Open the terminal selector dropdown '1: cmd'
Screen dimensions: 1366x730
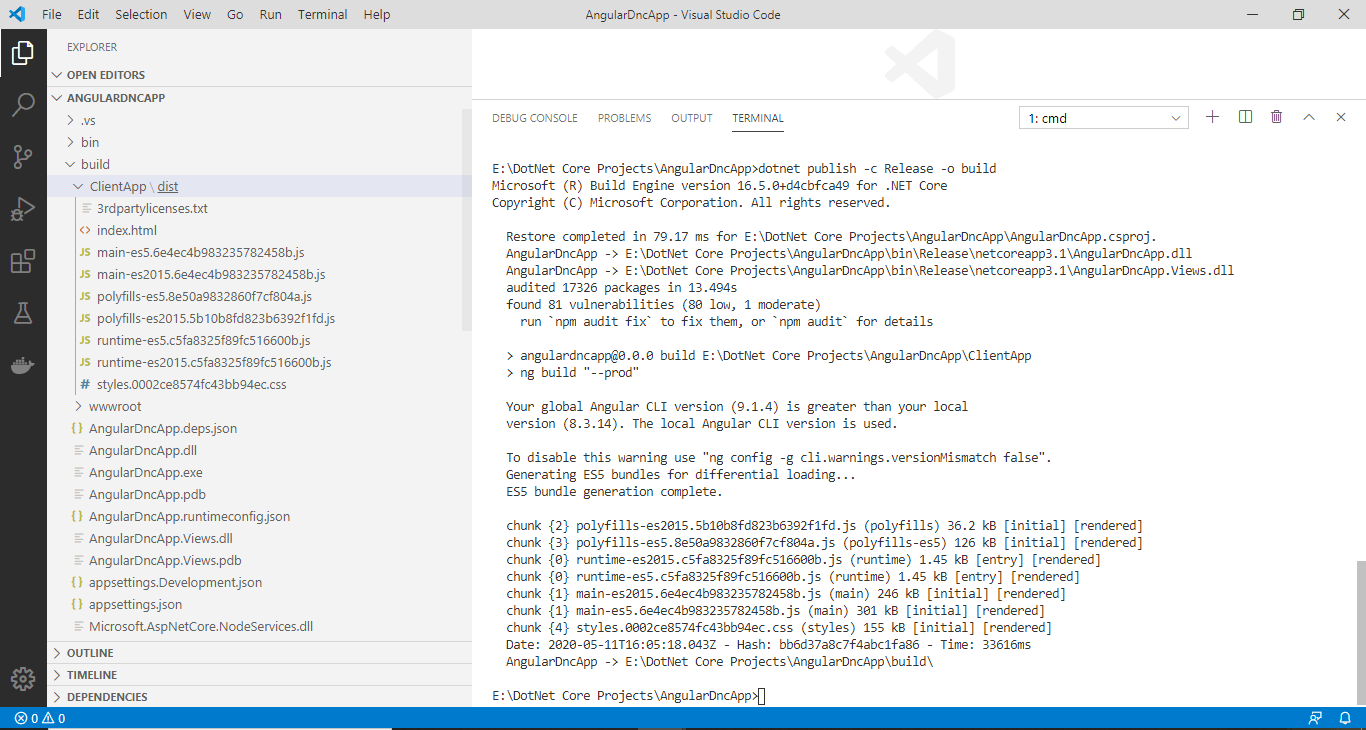[x=1103, y=118]
